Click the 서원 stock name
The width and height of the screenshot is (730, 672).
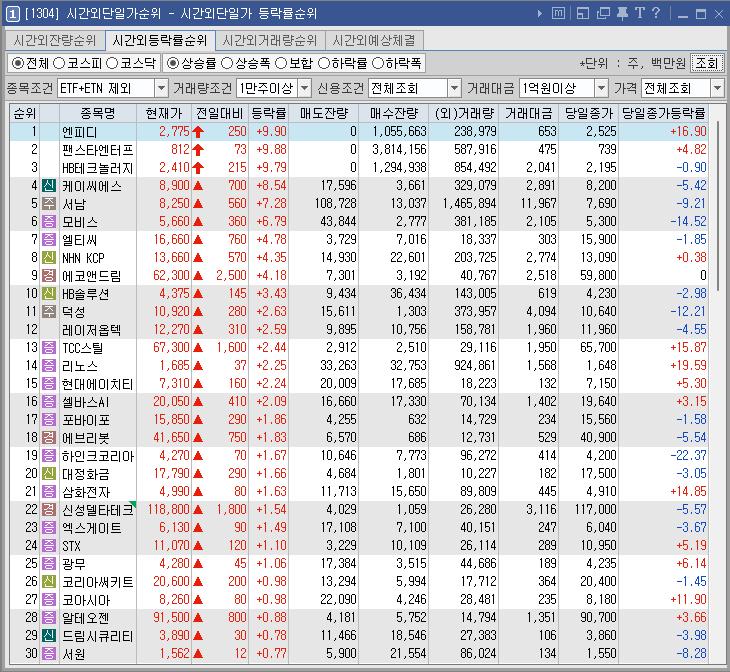(x=74, y=654)
